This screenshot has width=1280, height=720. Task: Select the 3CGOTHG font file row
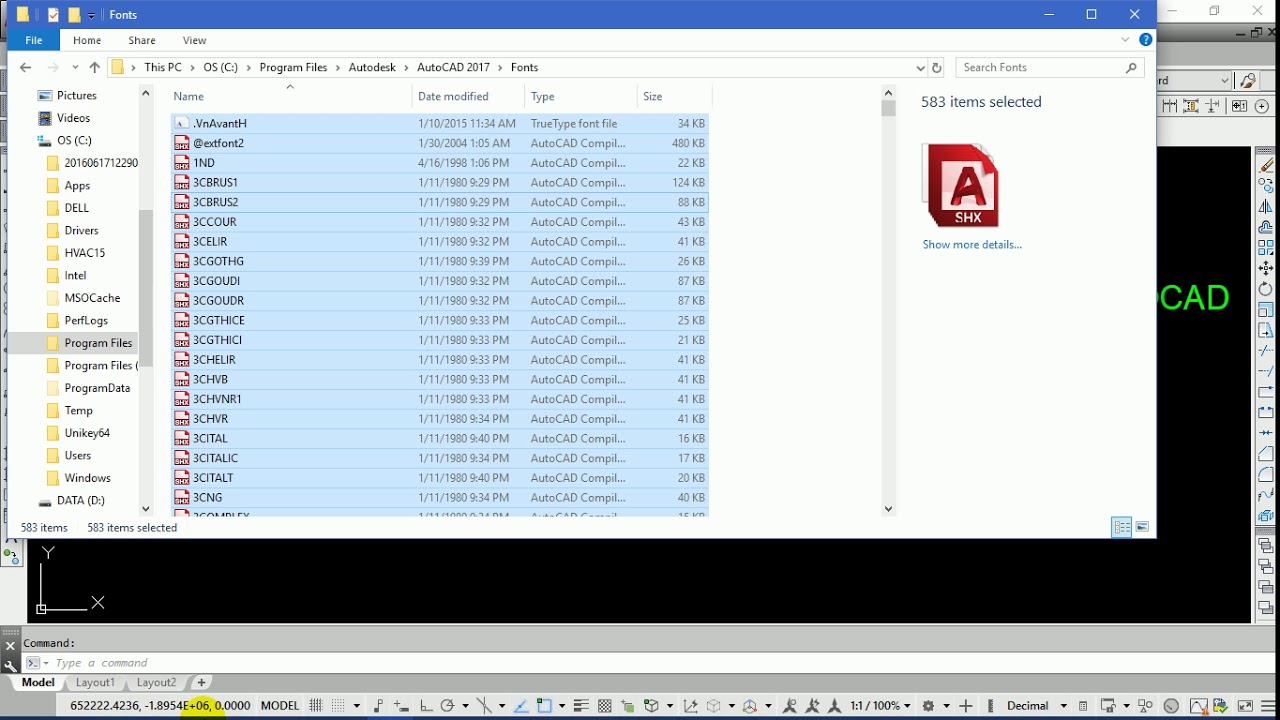(x=440, y=261)
